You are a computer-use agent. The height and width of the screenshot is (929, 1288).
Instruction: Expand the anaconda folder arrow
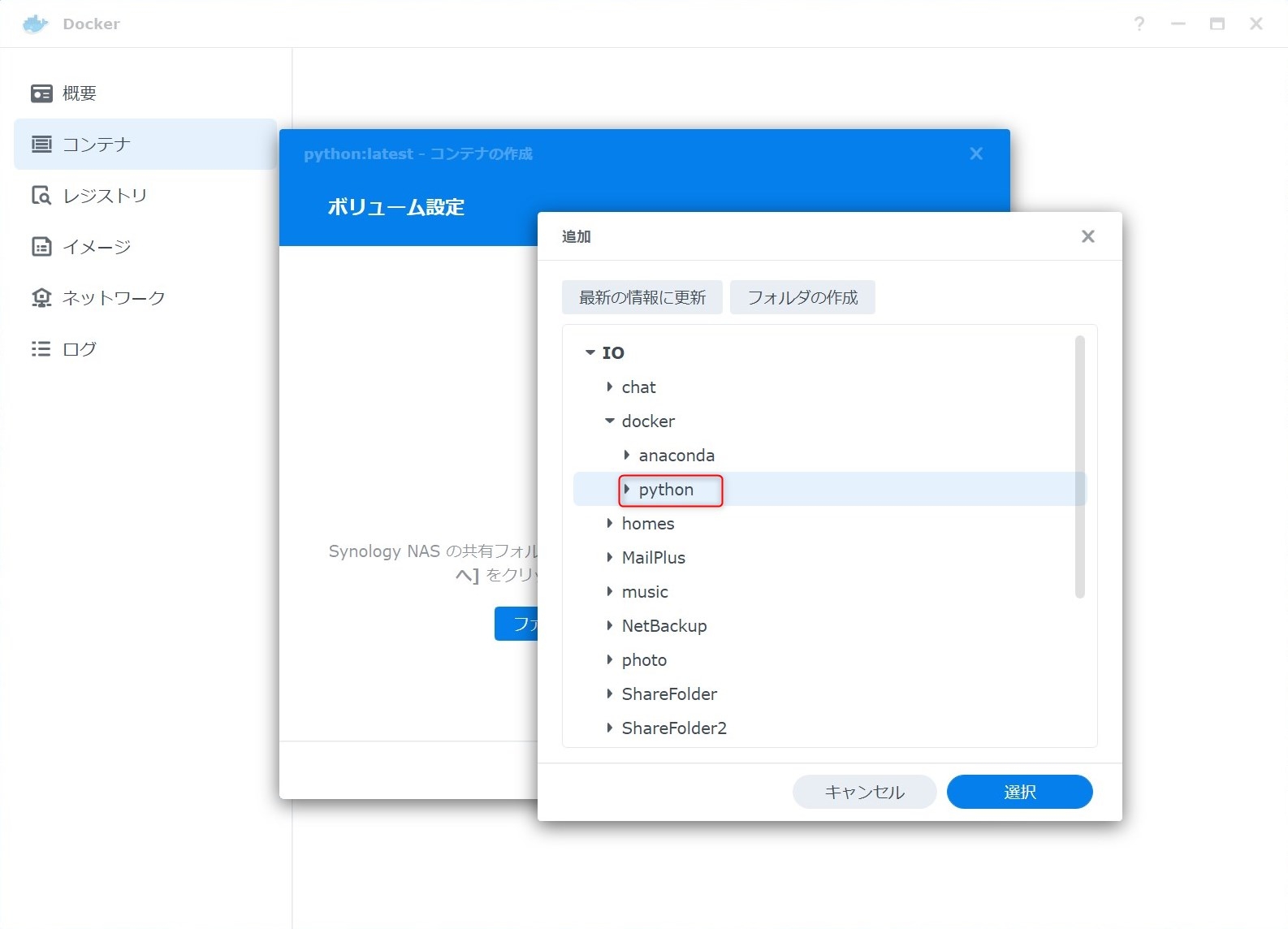626,455
